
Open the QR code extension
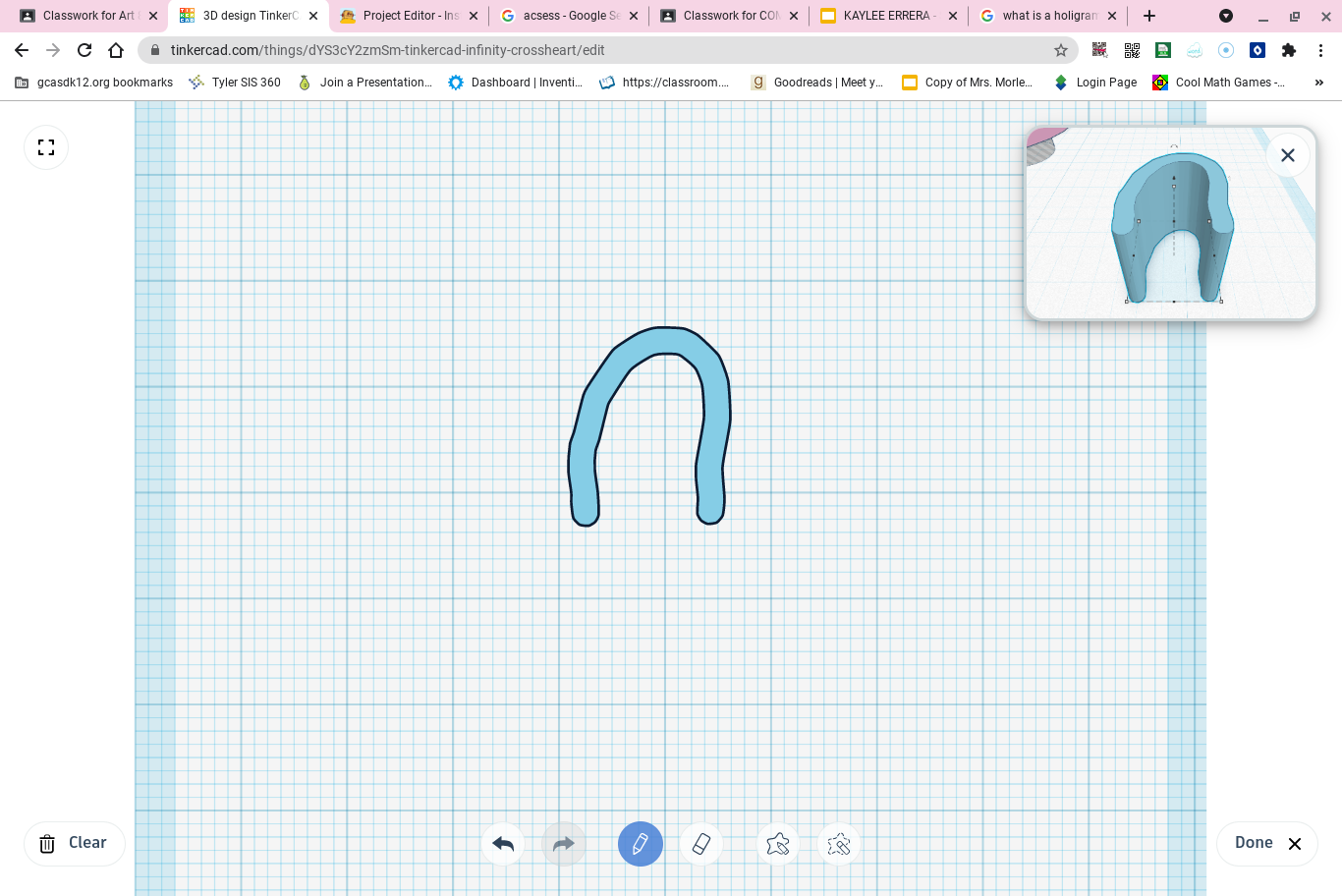[1132, 50]
